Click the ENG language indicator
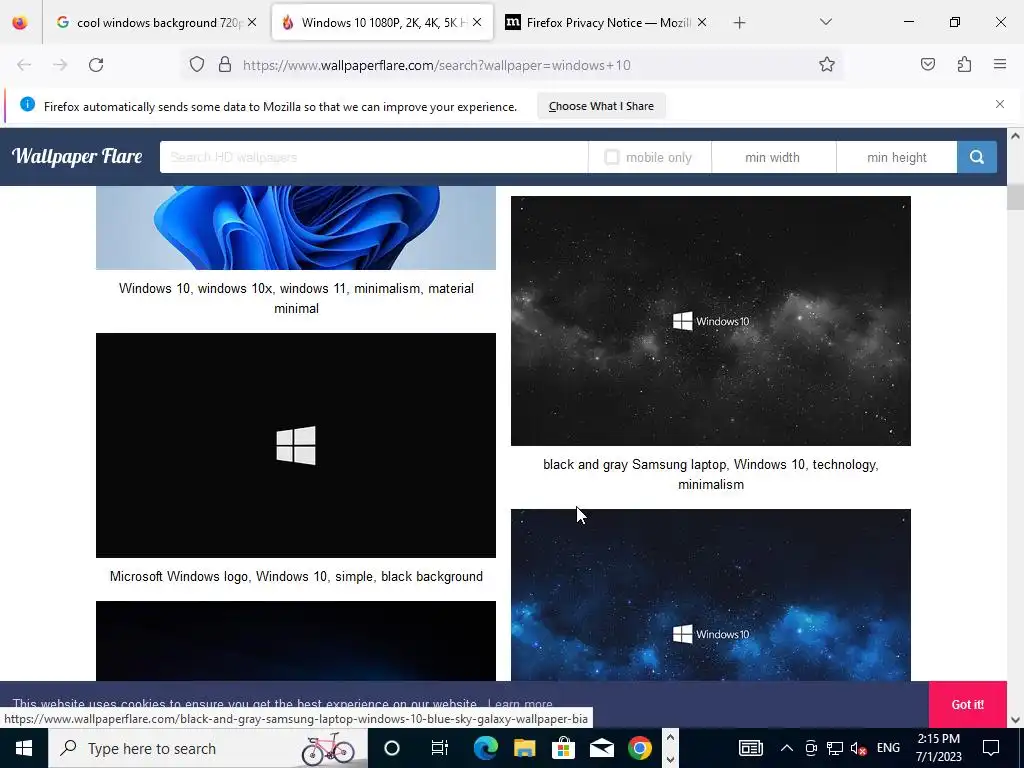 (888, 748)
